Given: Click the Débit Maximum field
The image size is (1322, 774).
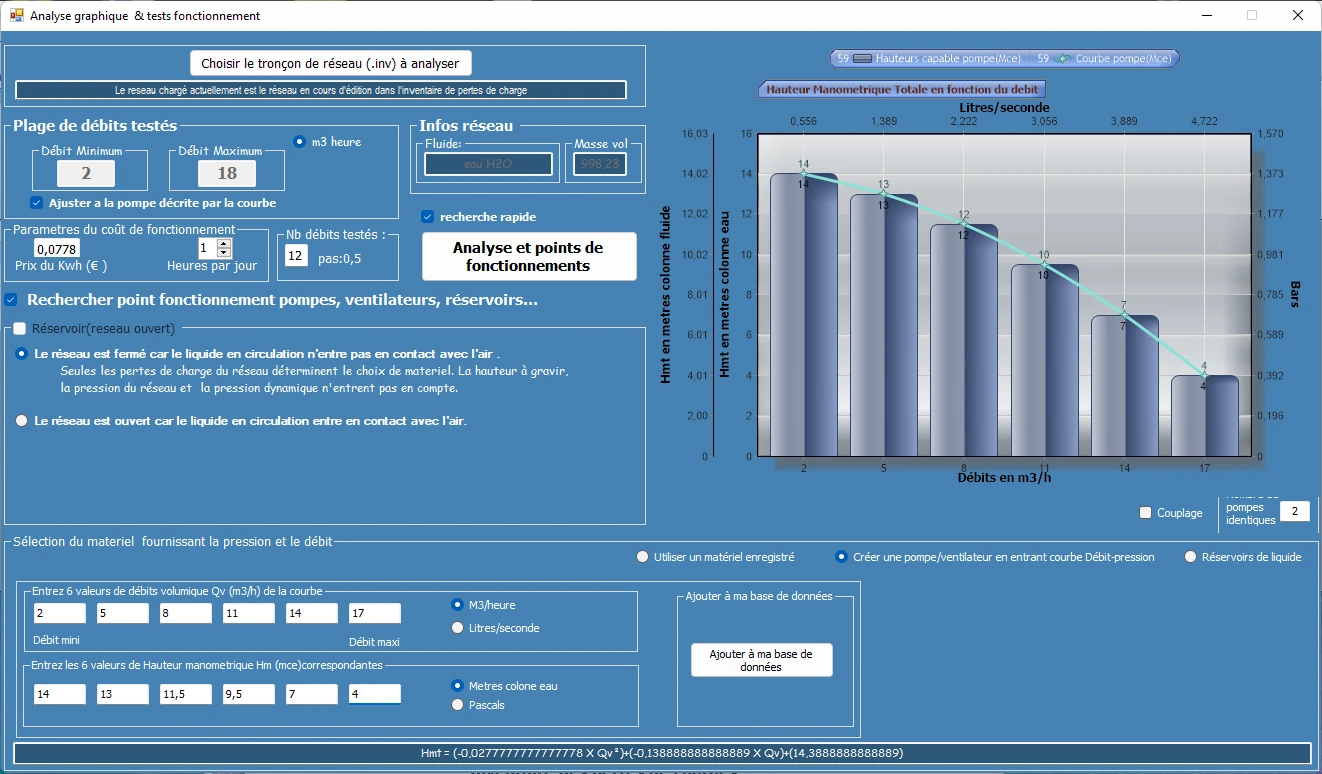Looking at the screenshot, I should click(x=227, y=174).
